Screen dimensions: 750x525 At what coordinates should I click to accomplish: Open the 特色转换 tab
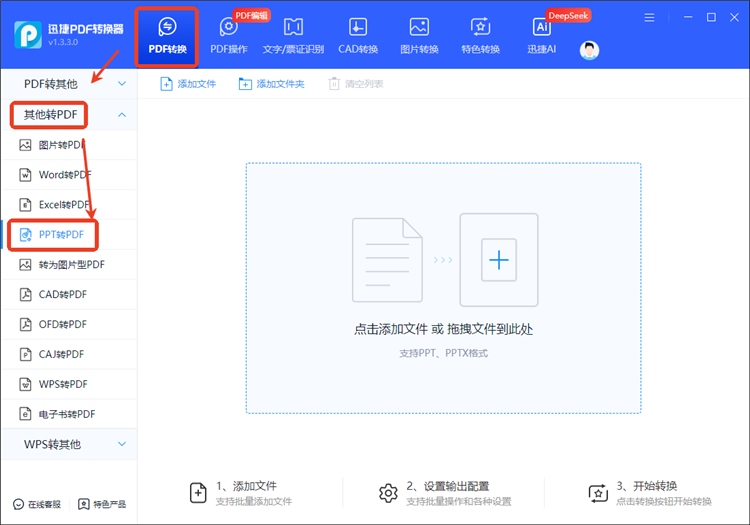pyautogui.click(x=480, y=36)
